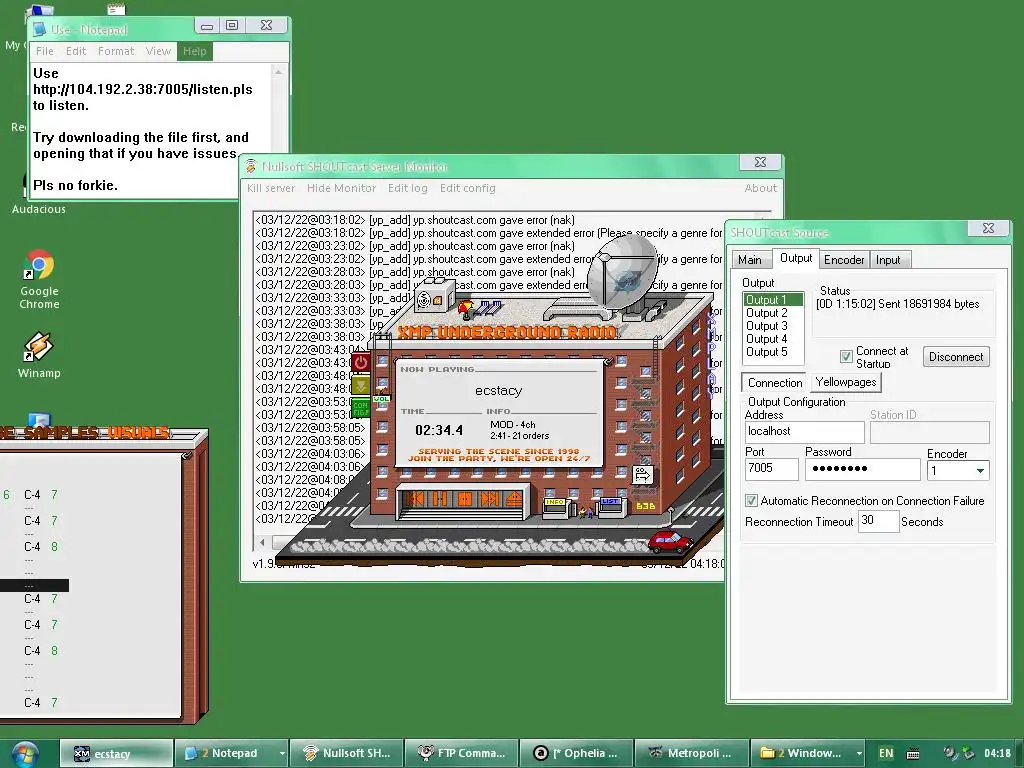Switch to Ophelia taskbar button
This screenshot has height=768, width=1024.
(x=576, y=753)
